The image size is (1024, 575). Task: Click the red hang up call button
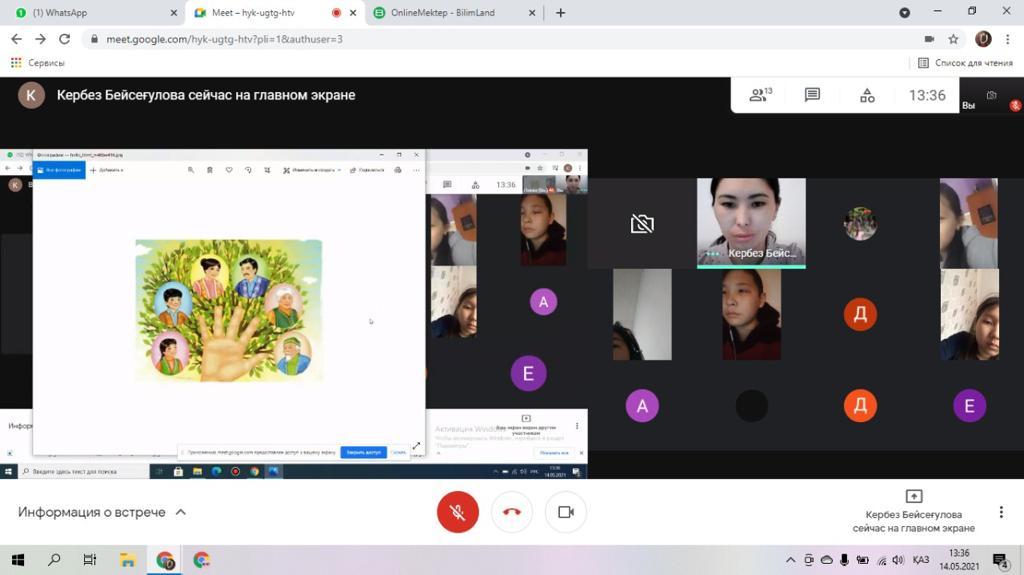512,512
